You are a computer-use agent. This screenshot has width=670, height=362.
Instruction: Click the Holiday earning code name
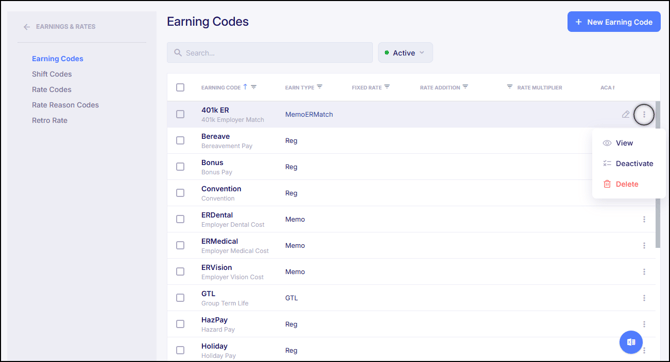[x=214, y=346]
